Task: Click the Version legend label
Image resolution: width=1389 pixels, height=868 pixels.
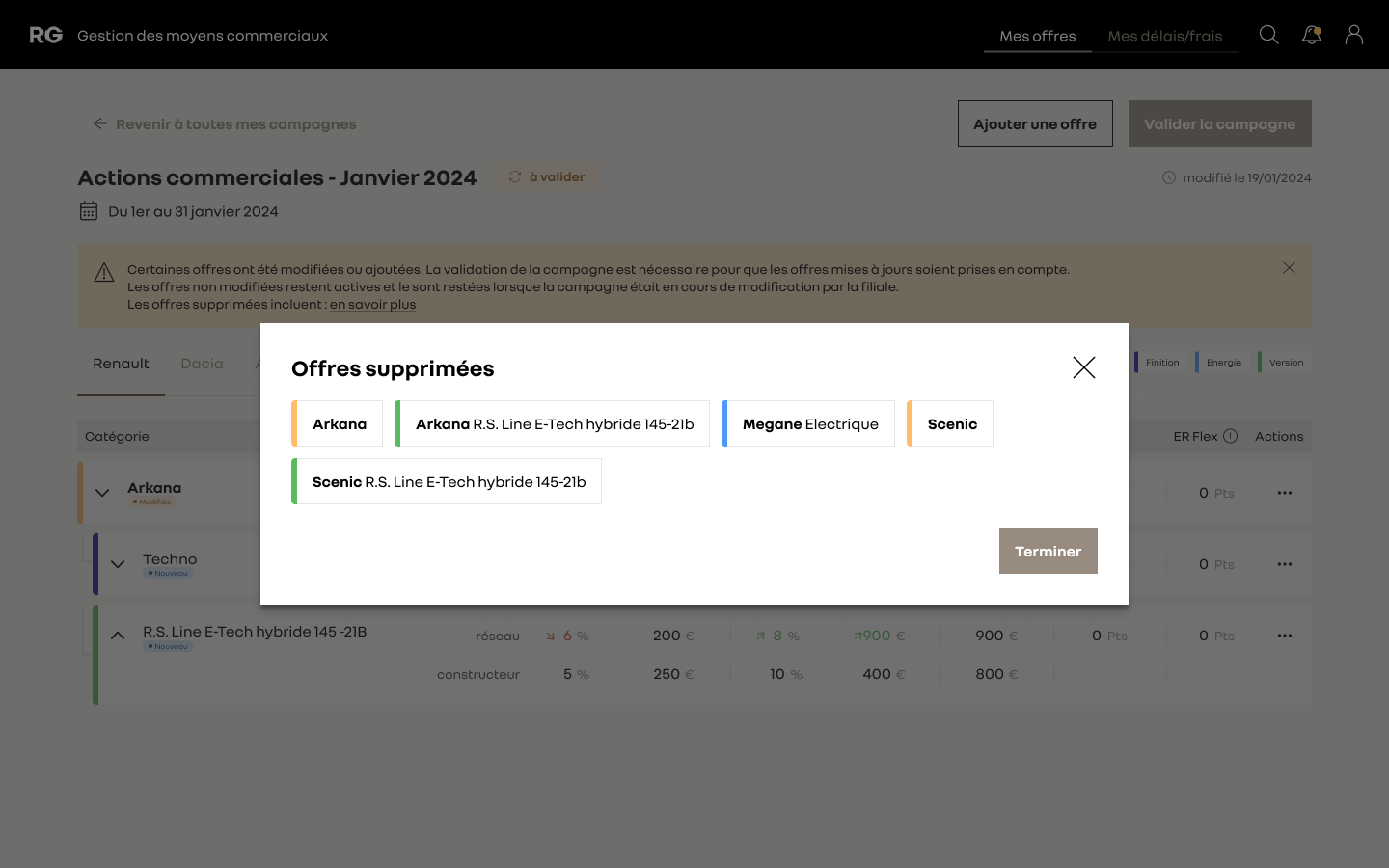Action: (1286, 363)
